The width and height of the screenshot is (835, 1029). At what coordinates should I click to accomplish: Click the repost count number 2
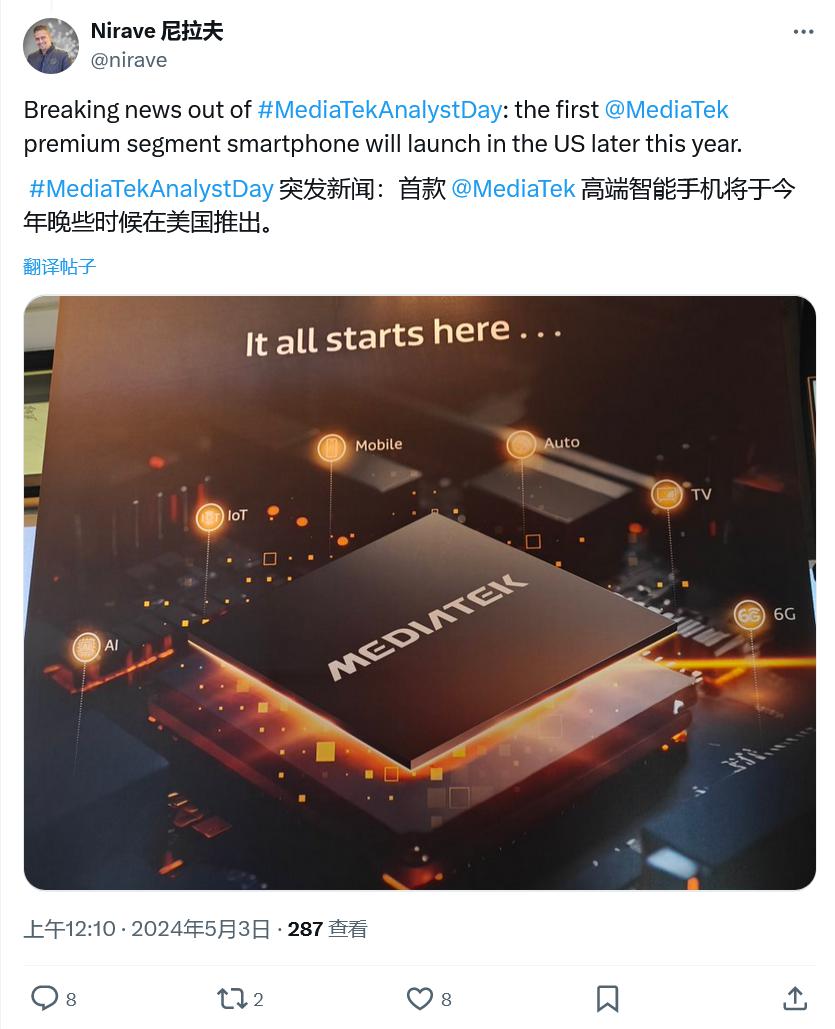coord(258,999)
